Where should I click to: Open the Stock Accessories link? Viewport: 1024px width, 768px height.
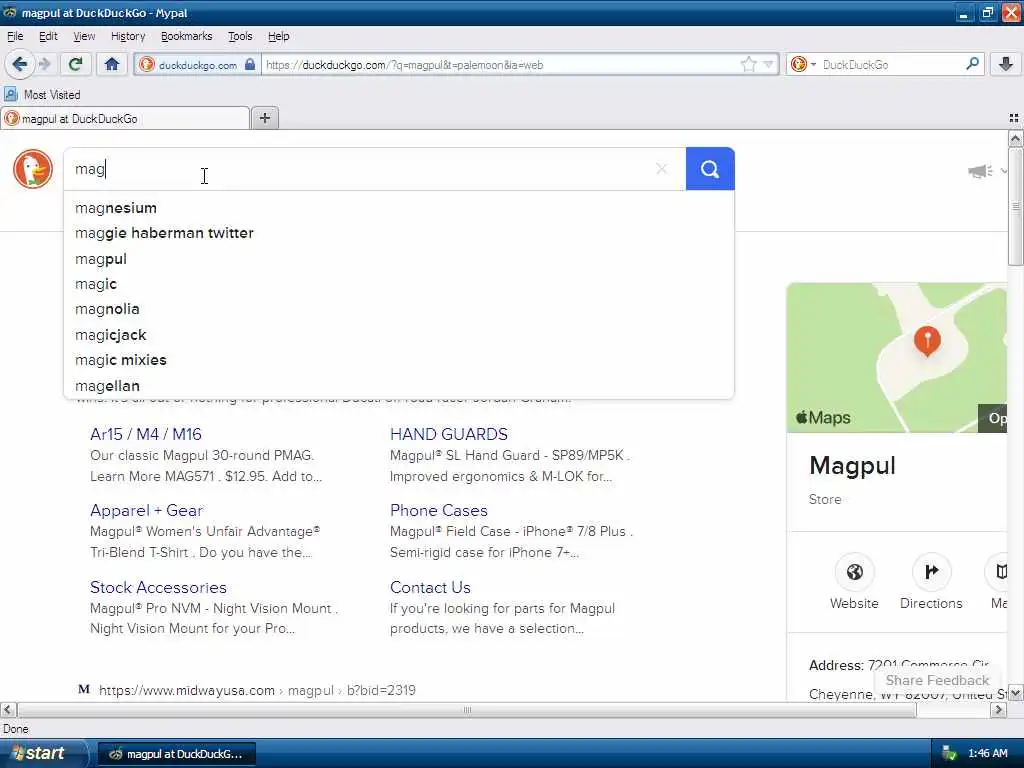click(158, 587)
